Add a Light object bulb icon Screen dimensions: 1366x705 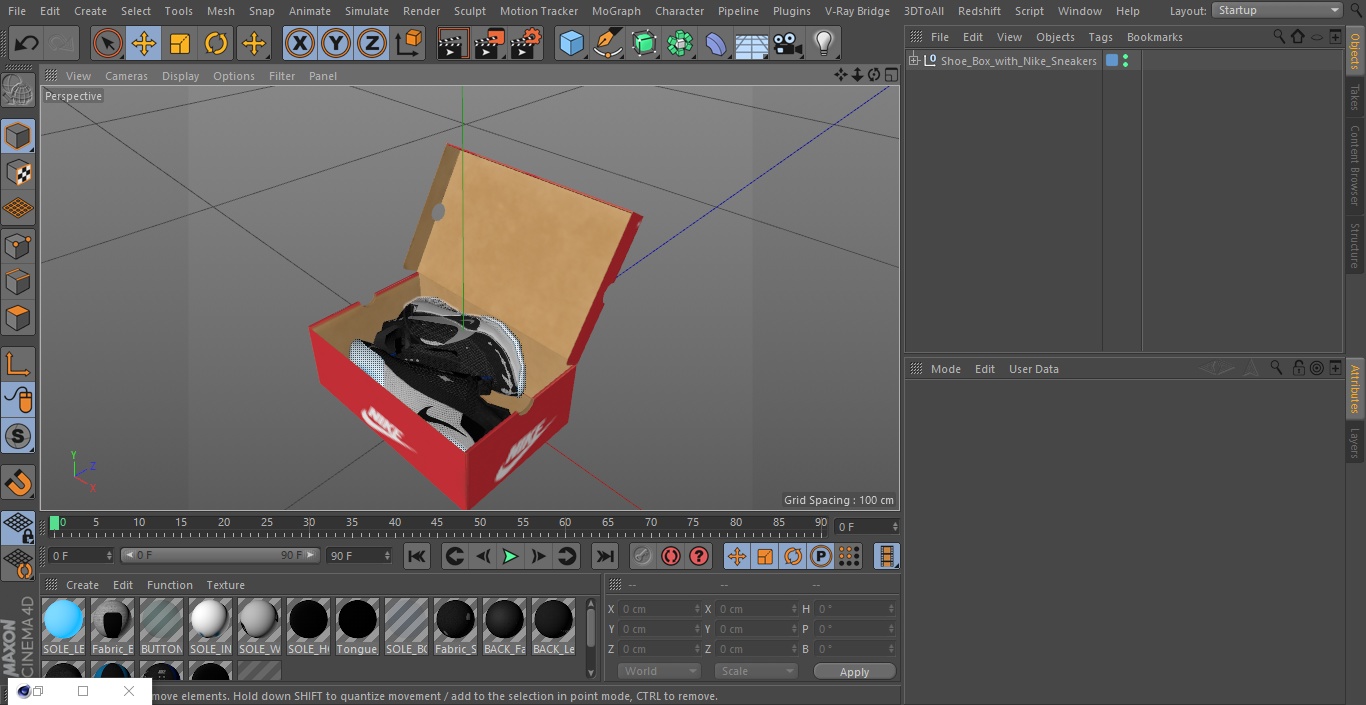(x=824, y=43)
